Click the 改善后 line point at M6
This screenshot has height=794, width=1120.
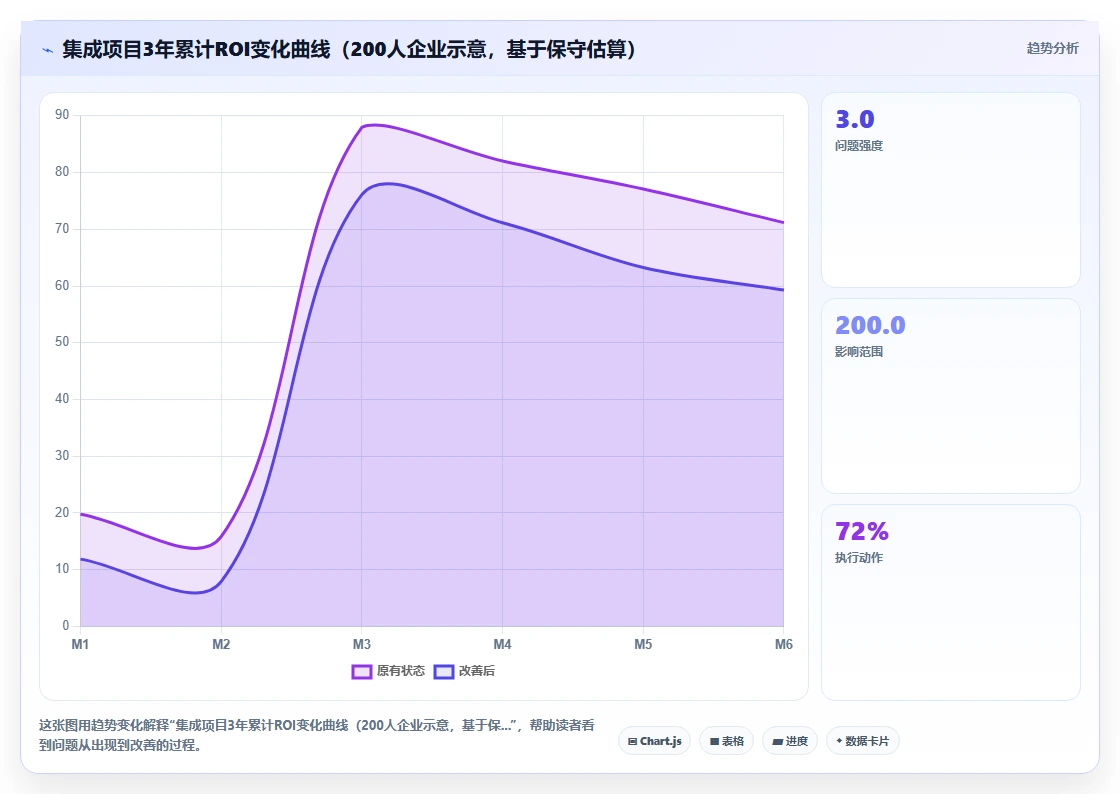783,290
